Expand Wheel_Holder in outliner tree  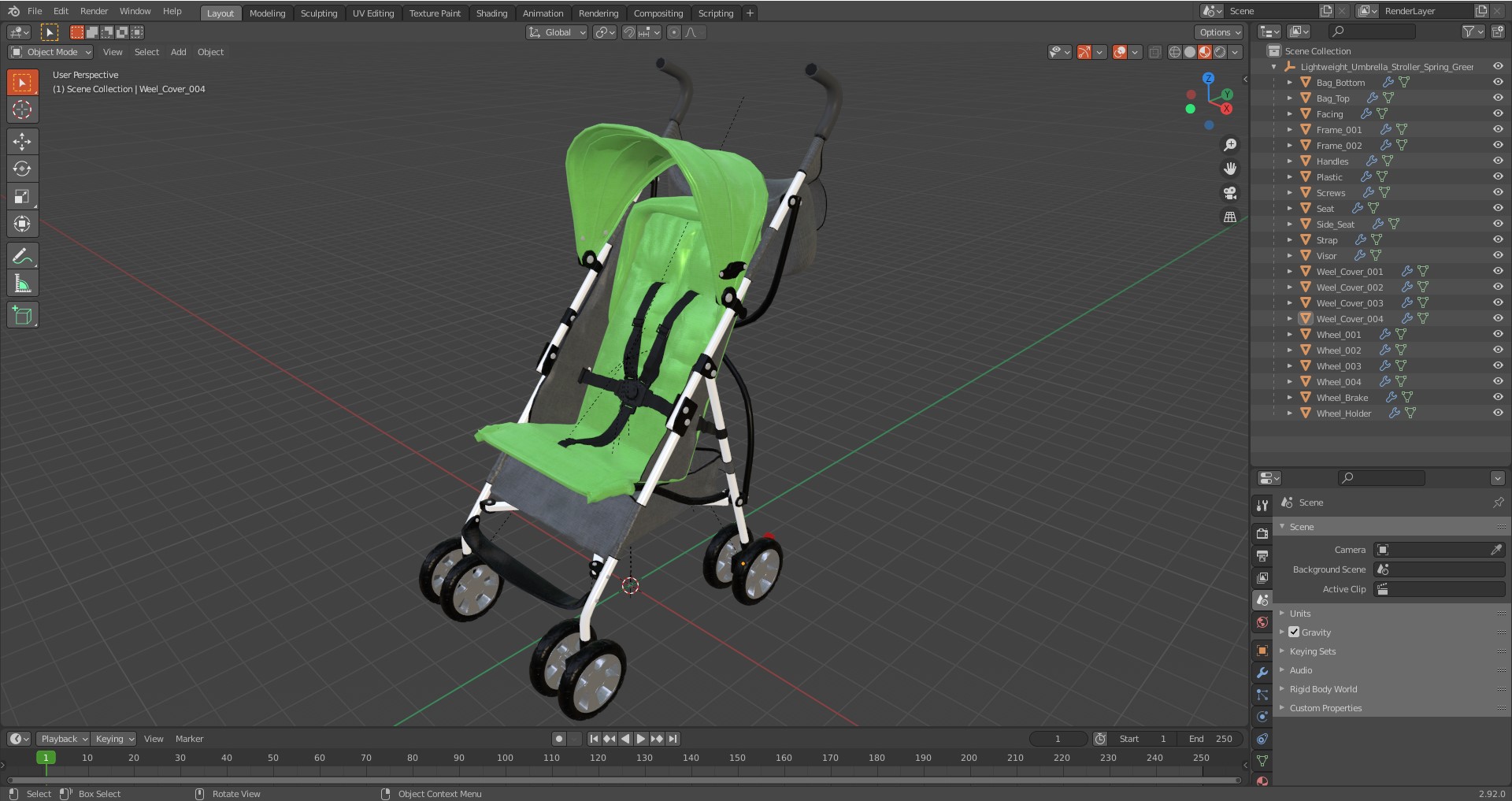(x=1289, y=413)
